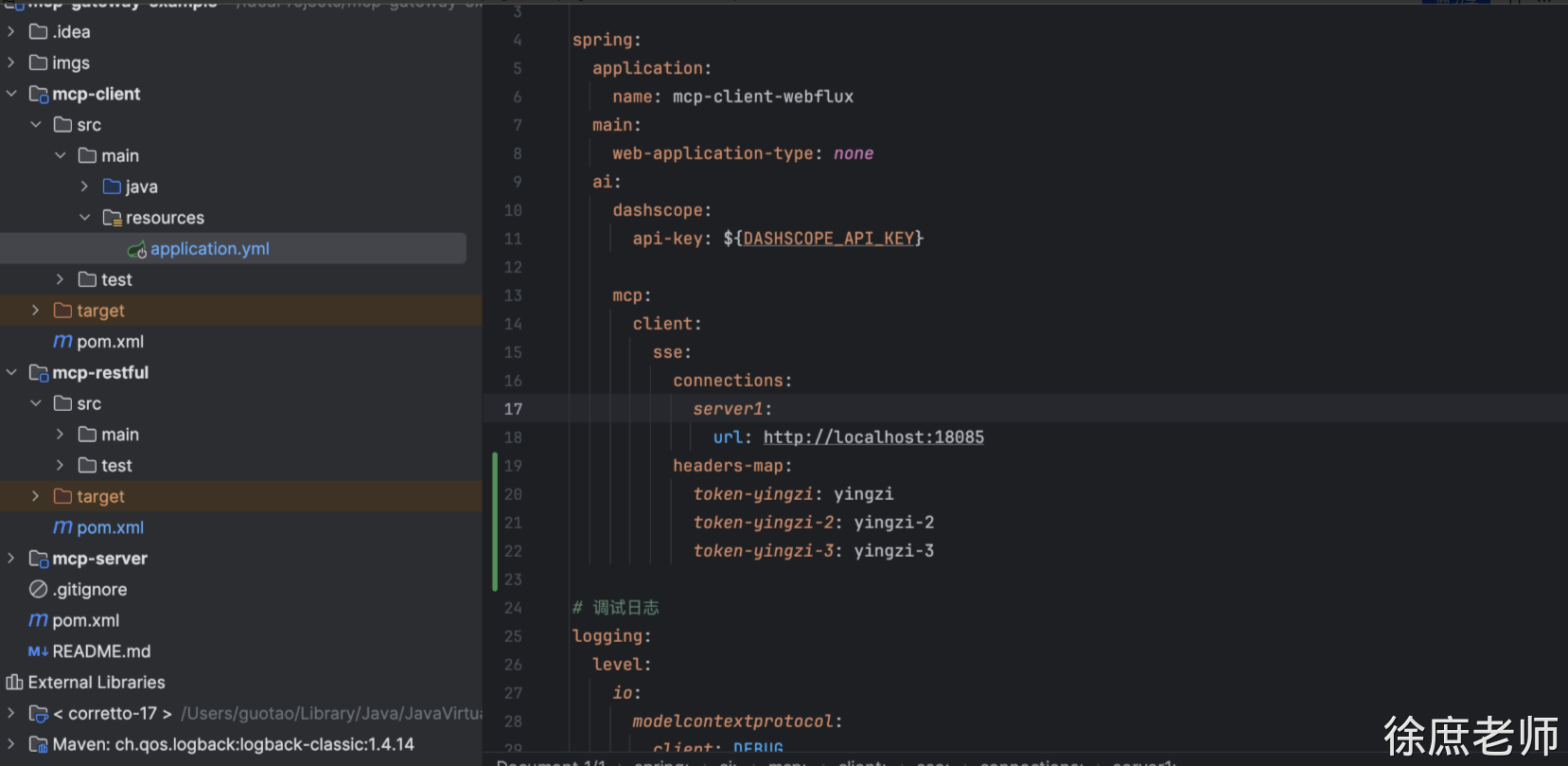1568x766 pixels.
Task: Click the External Libraries icon
Action: (x=14, y=683)
